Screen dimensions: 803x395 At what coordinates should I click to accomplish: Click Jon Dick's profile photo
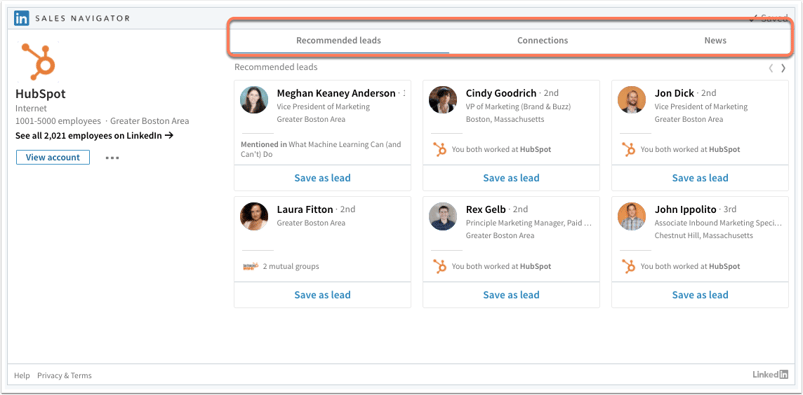coord(631,100)
